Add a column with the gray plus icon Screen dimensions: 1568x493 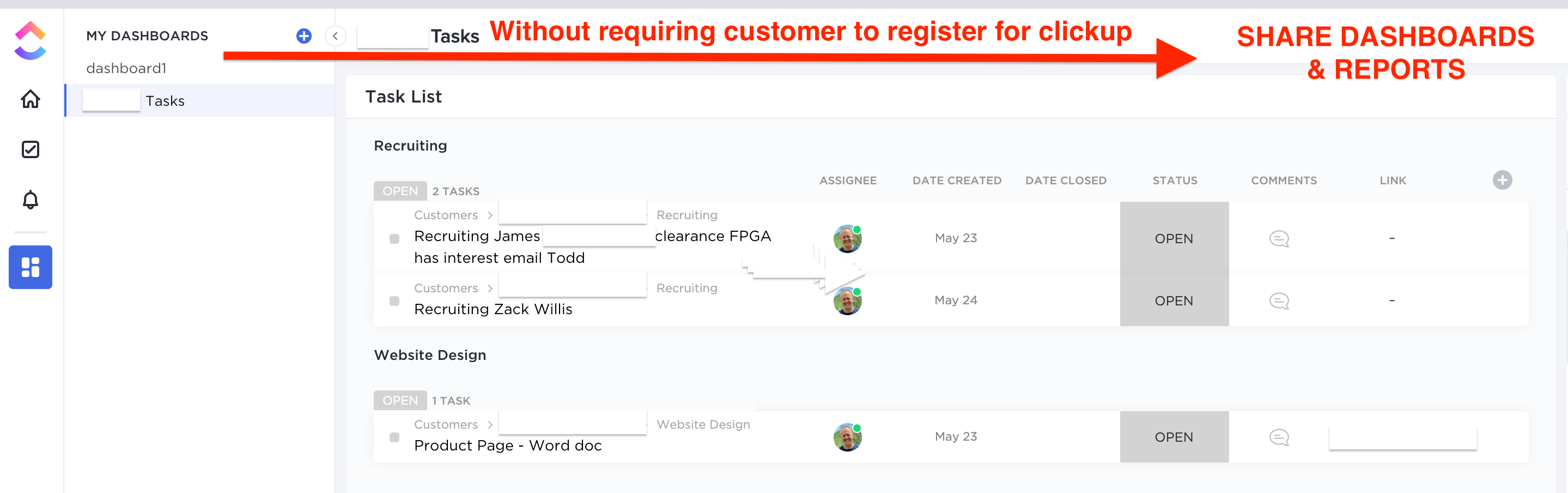click(x=1502, y=180)
